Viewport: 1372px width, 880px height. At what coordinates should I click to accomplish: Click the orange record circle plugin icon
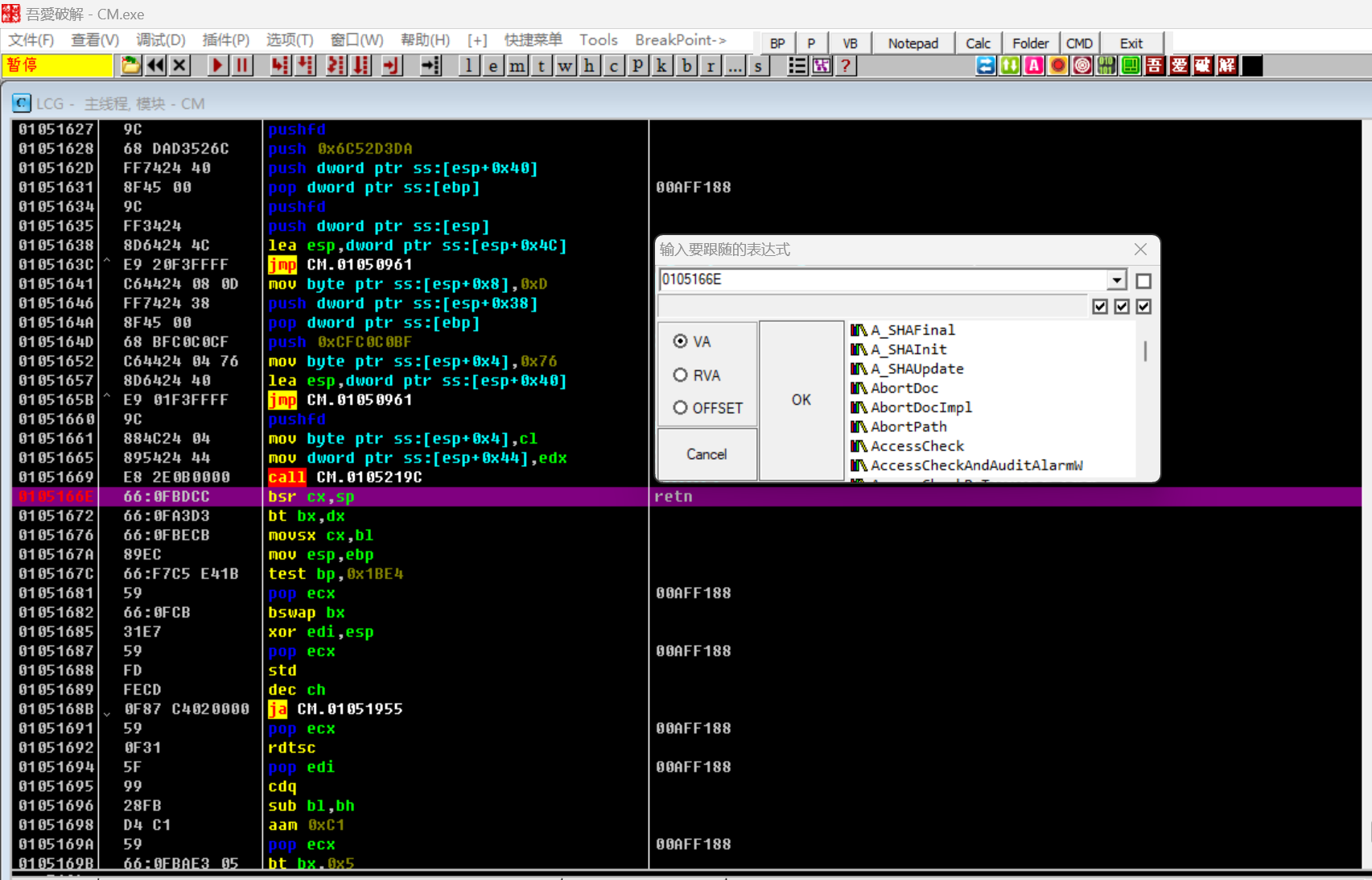pos(1058,66)
